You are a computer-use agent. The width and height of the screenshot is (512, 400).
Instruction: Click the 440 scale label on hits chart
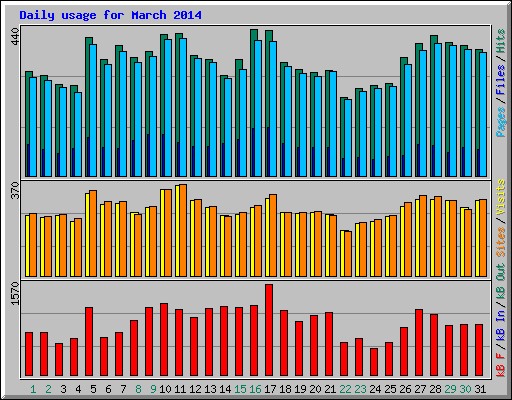[15, 37]
